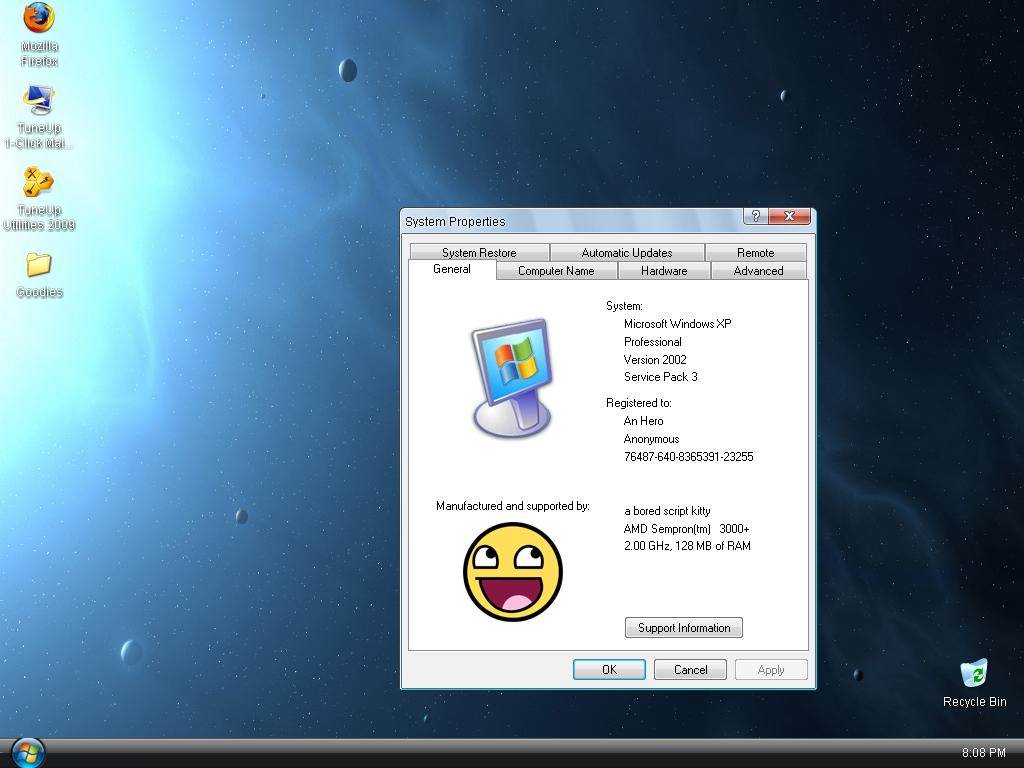Viewport: 1024px width, 768px height.
Task: Click the greyed-out Apply button
Action: (x=771, y=669)
